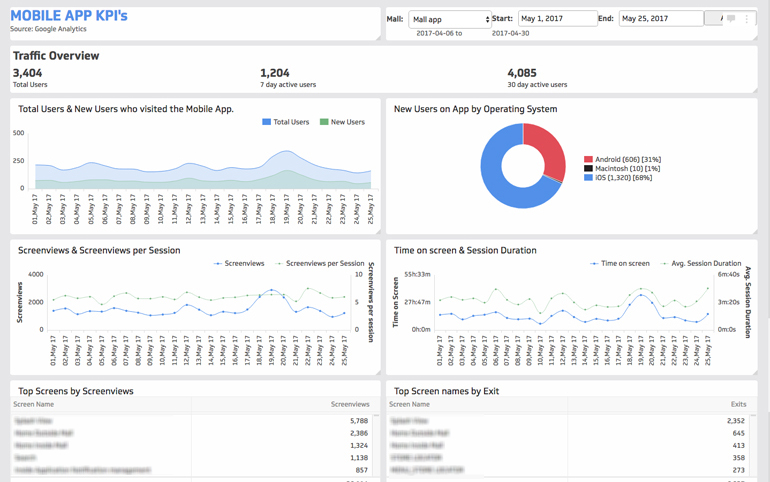Screen dimensions: 770x482
Task: Grab resize handle of title widget
Action: click(377, 37)
